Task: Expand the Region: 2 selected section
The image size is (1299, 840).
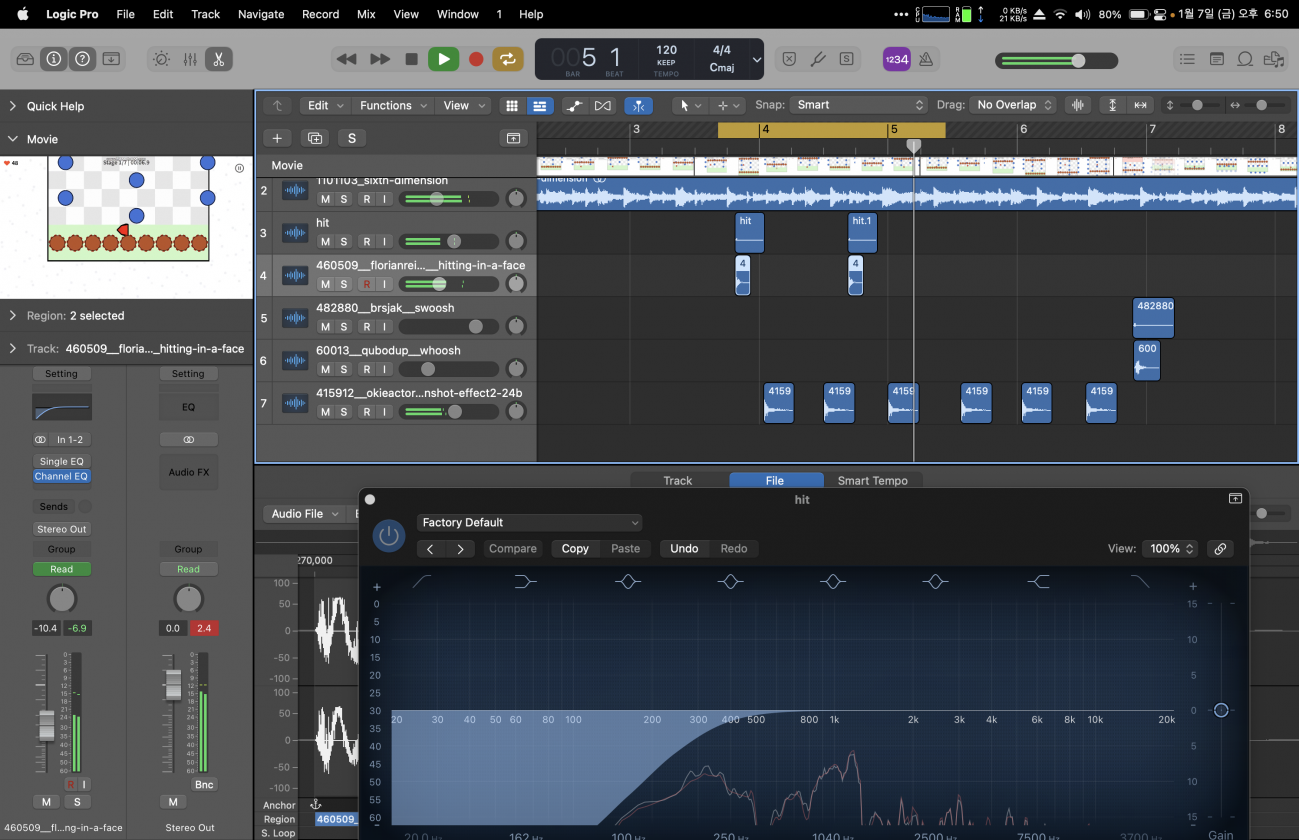Action: click(13, 315)
